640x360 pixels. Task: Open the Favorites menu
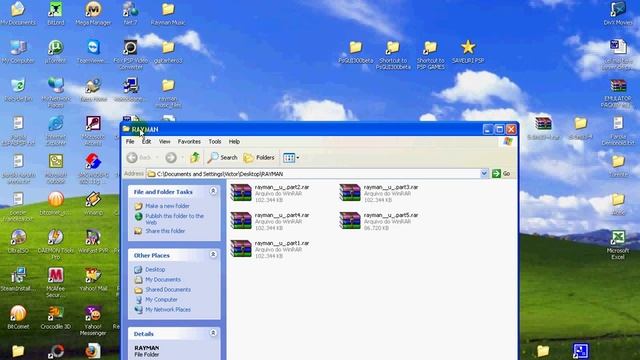pyautogui.click(x=189, y=142)
